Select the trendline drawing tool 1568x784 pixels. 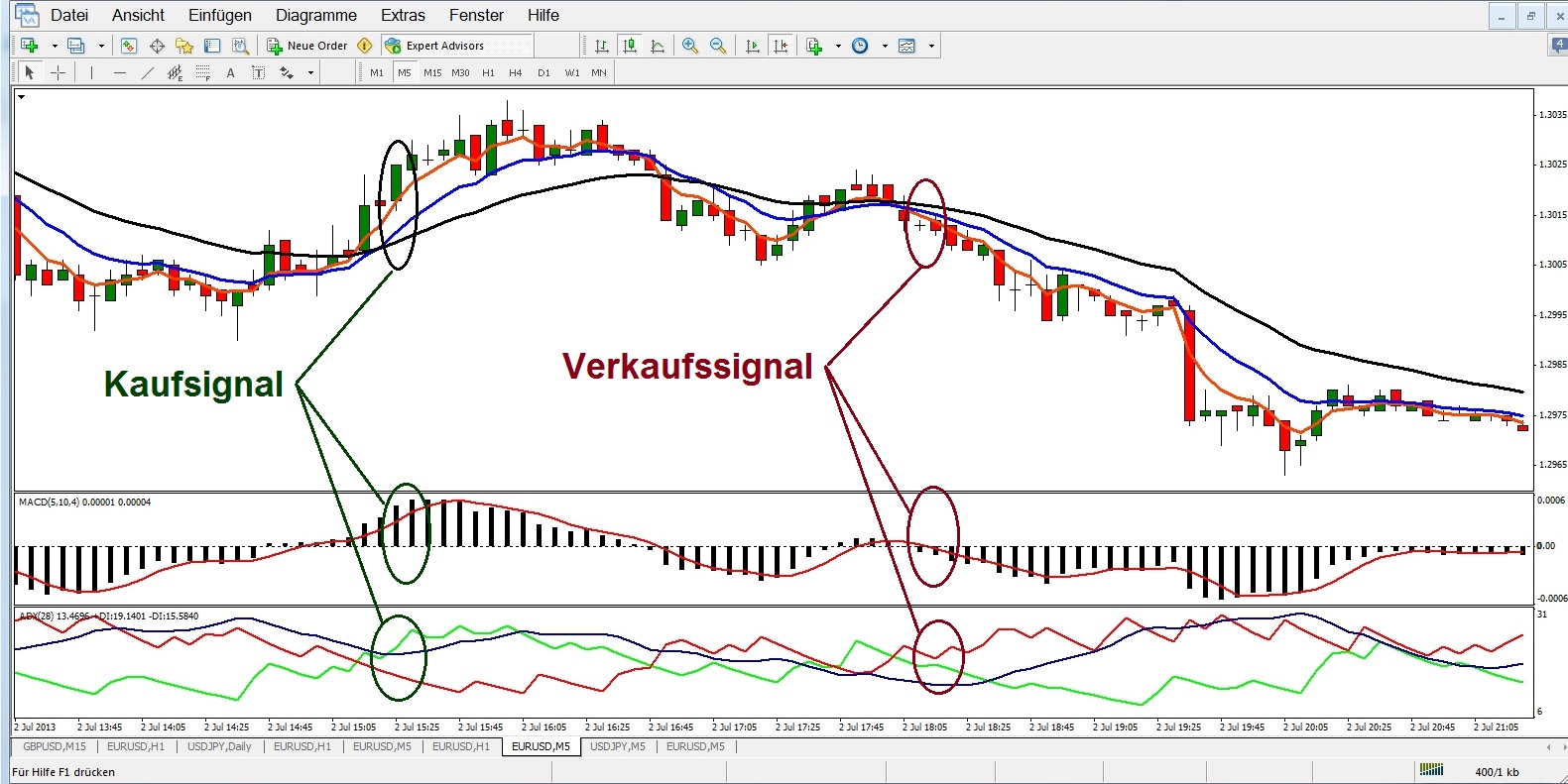point(148,72)
